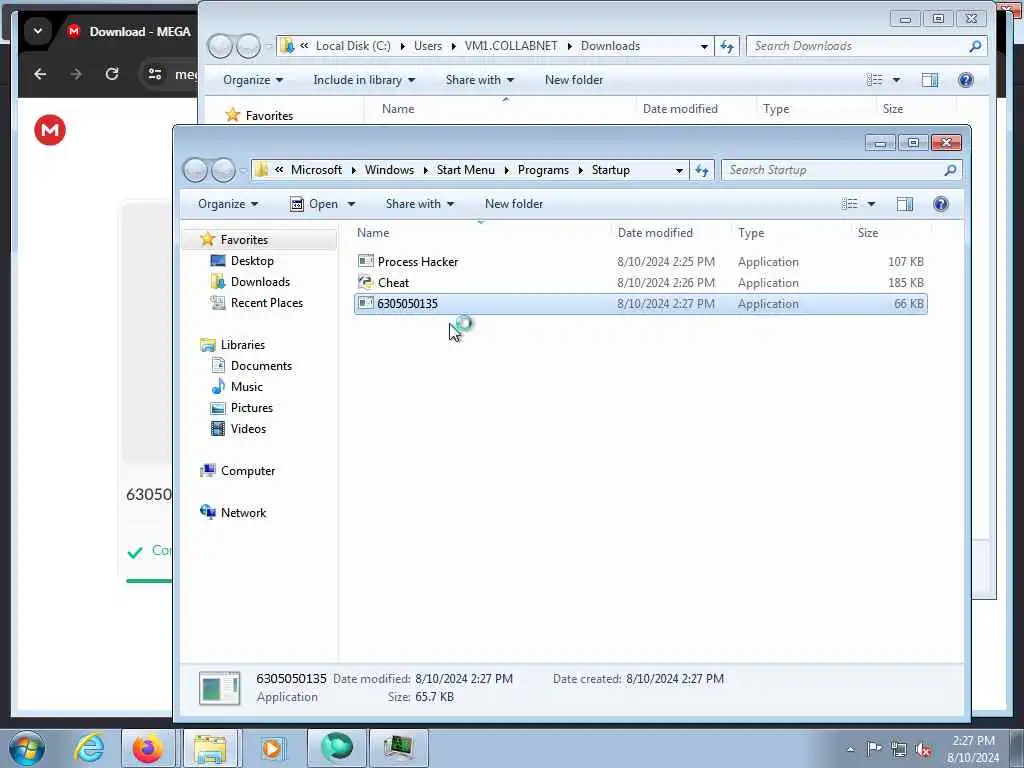Open the Windows Start menu
The image size is (1024, 768).
click(x=27, y=748)
